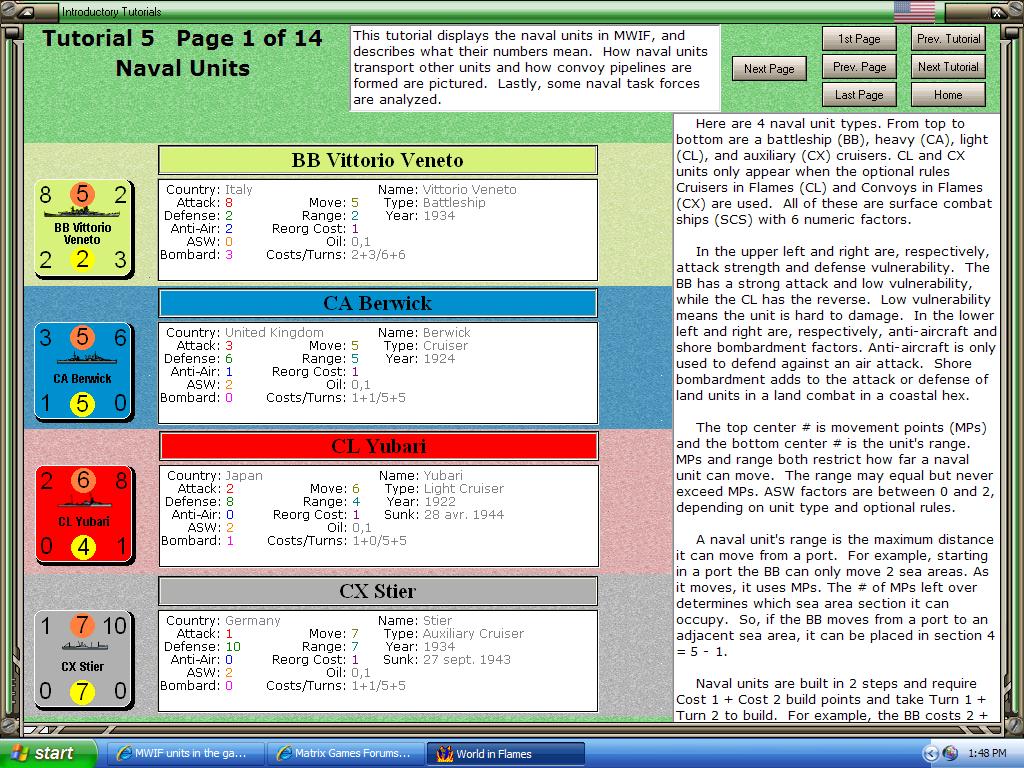Click the cruiser silhouette on the CA Berwick counter
This screenshot has width=1024, height=768.
86,358
